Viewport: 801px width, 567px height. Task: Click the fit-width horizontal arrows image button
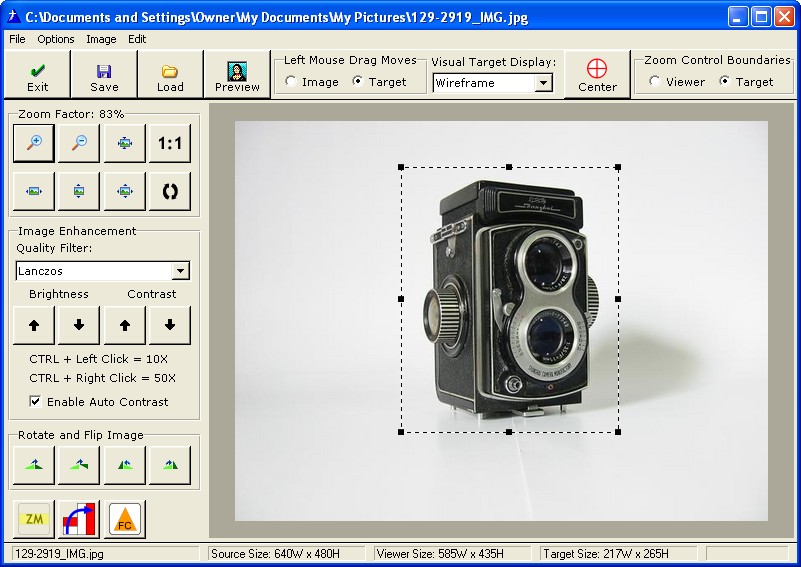coord(34,191)
